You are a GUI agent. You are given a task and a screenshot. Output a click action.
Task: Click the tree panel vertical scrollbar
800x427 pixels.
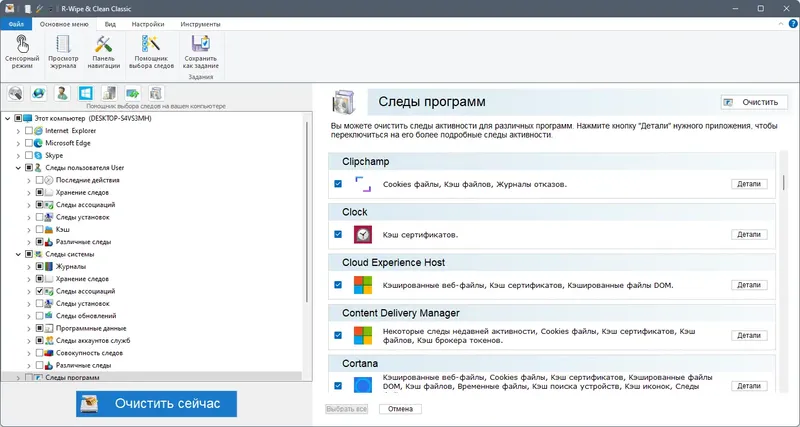307,212
